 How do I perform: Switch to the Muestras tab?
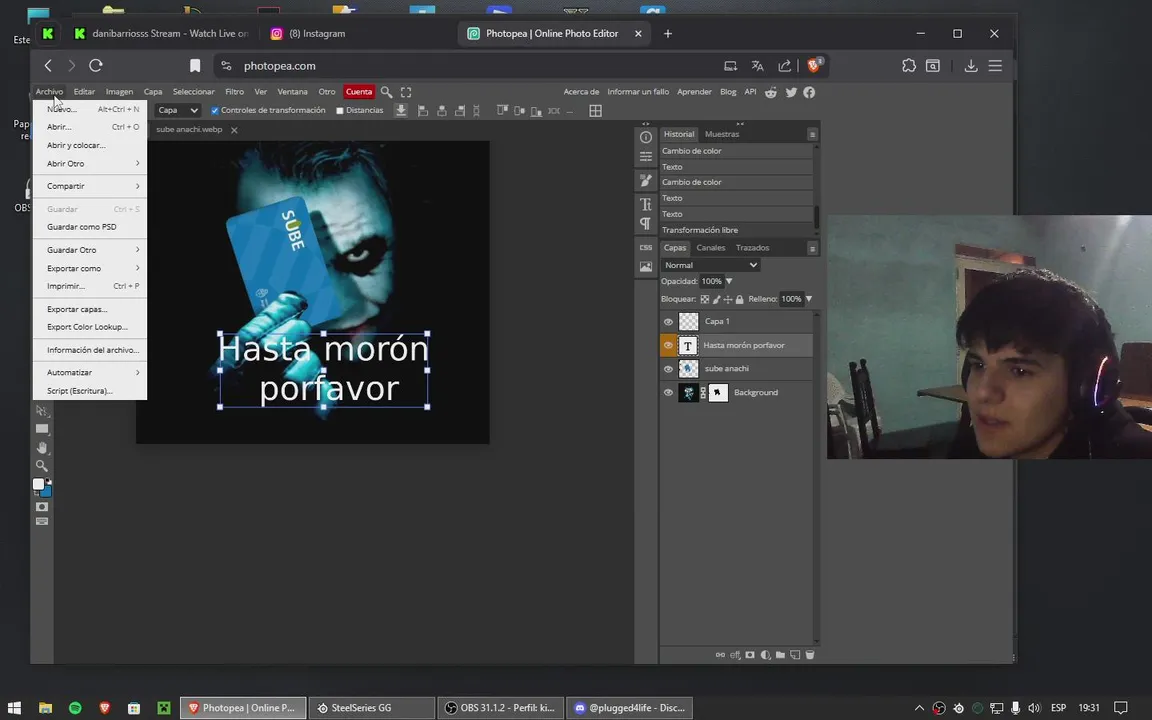(x=721, y=134)
